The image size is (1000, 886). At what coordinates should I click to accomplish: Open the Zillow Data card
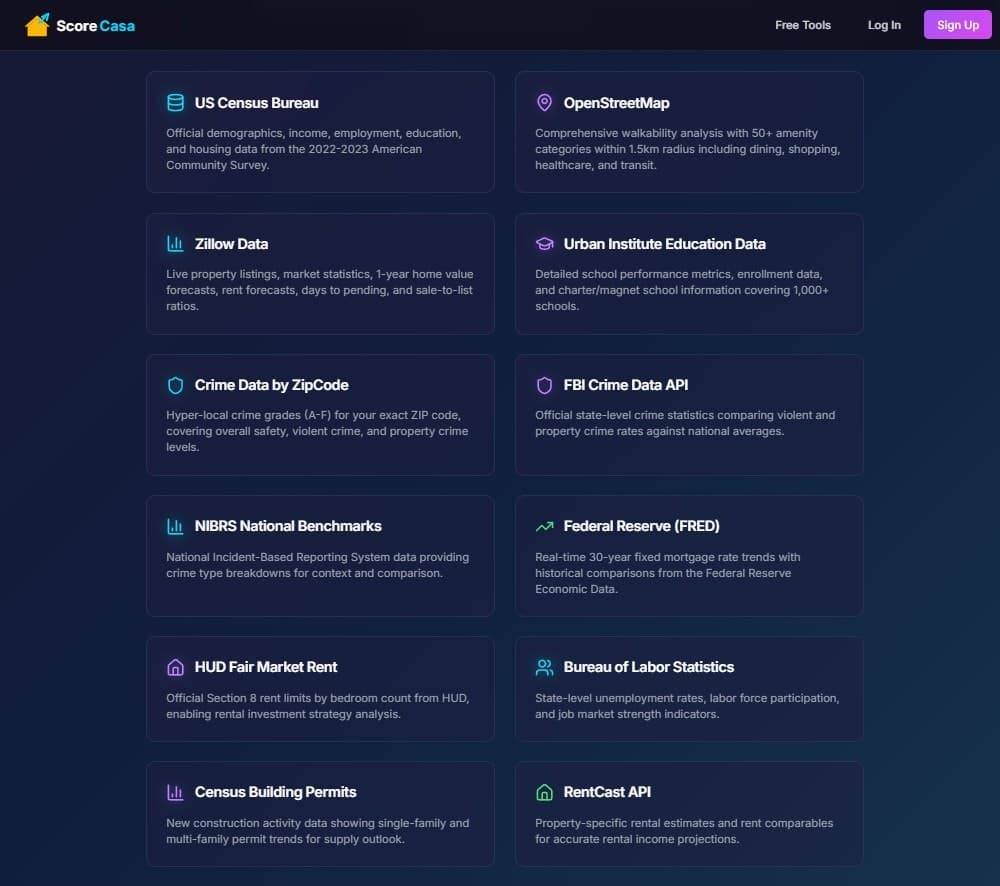point(320,273)
